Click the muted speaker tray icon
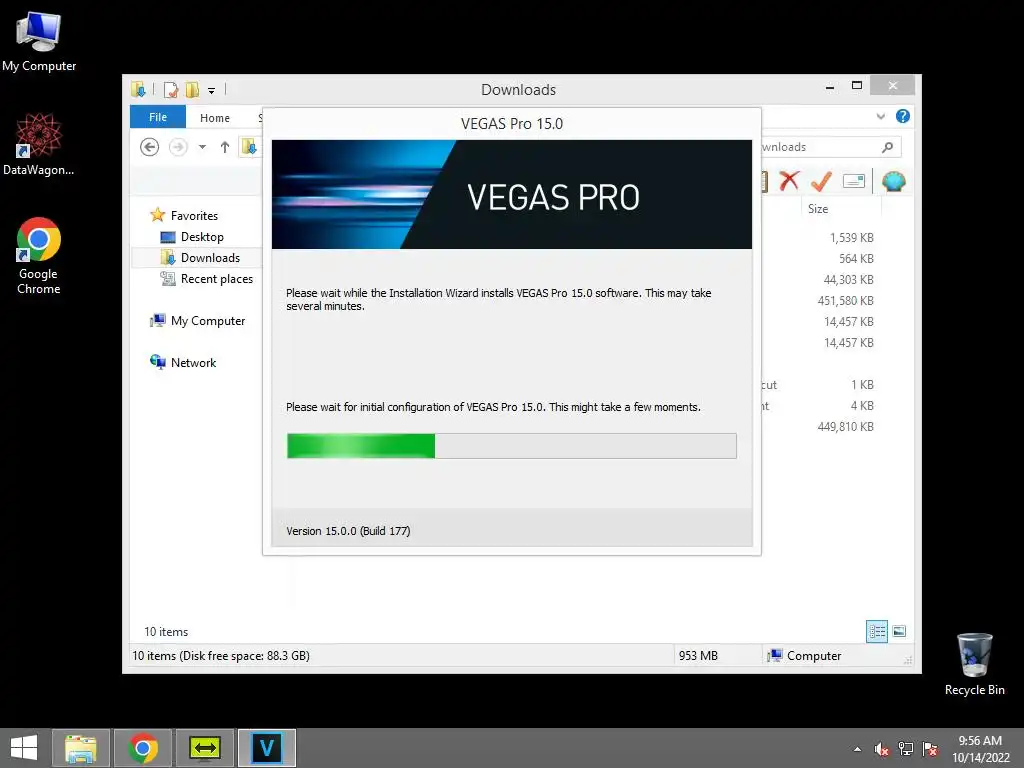Image resolution: width=1024 pixels, height=768 pixels. pyautogui.click(x=882, y=749)
